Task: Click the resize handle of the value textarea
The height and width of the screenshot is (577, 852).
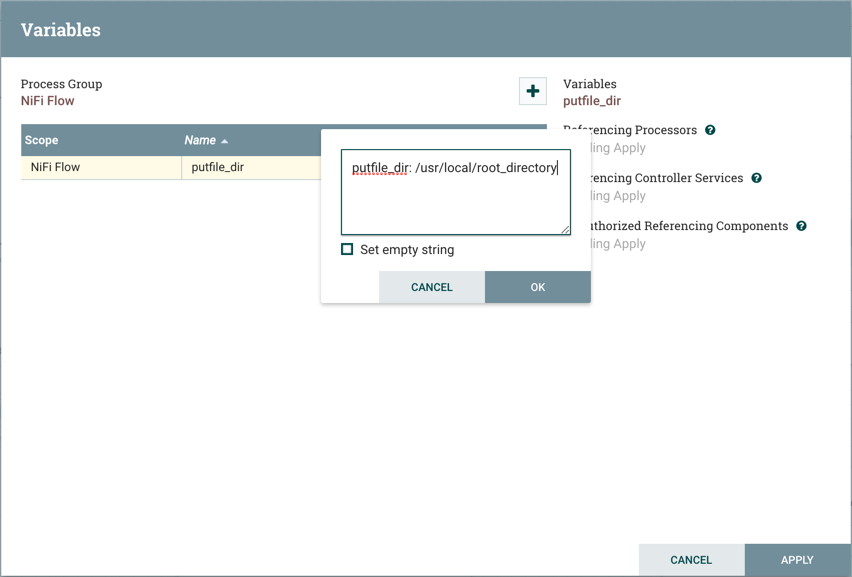Action: (x=565, y=229)
